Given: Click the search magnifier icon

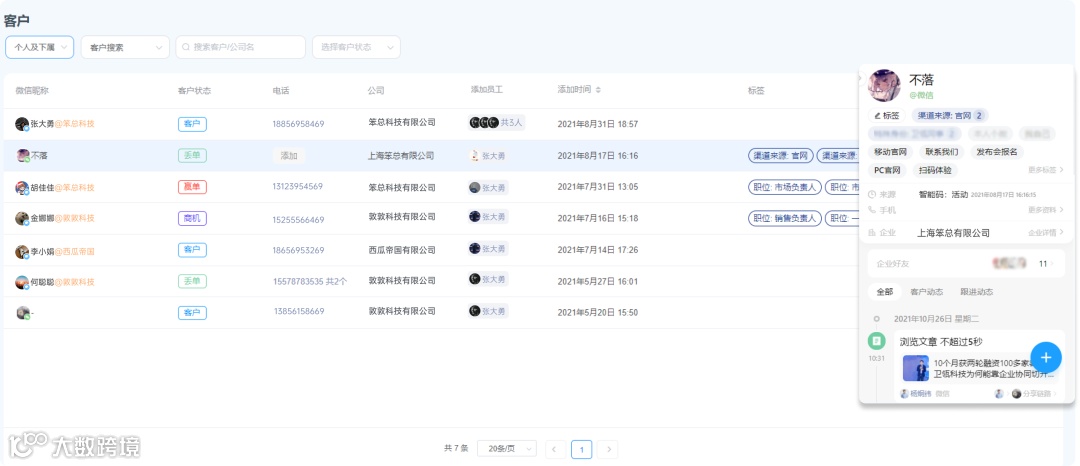Looking at the screenshot, I should point(186,47).
